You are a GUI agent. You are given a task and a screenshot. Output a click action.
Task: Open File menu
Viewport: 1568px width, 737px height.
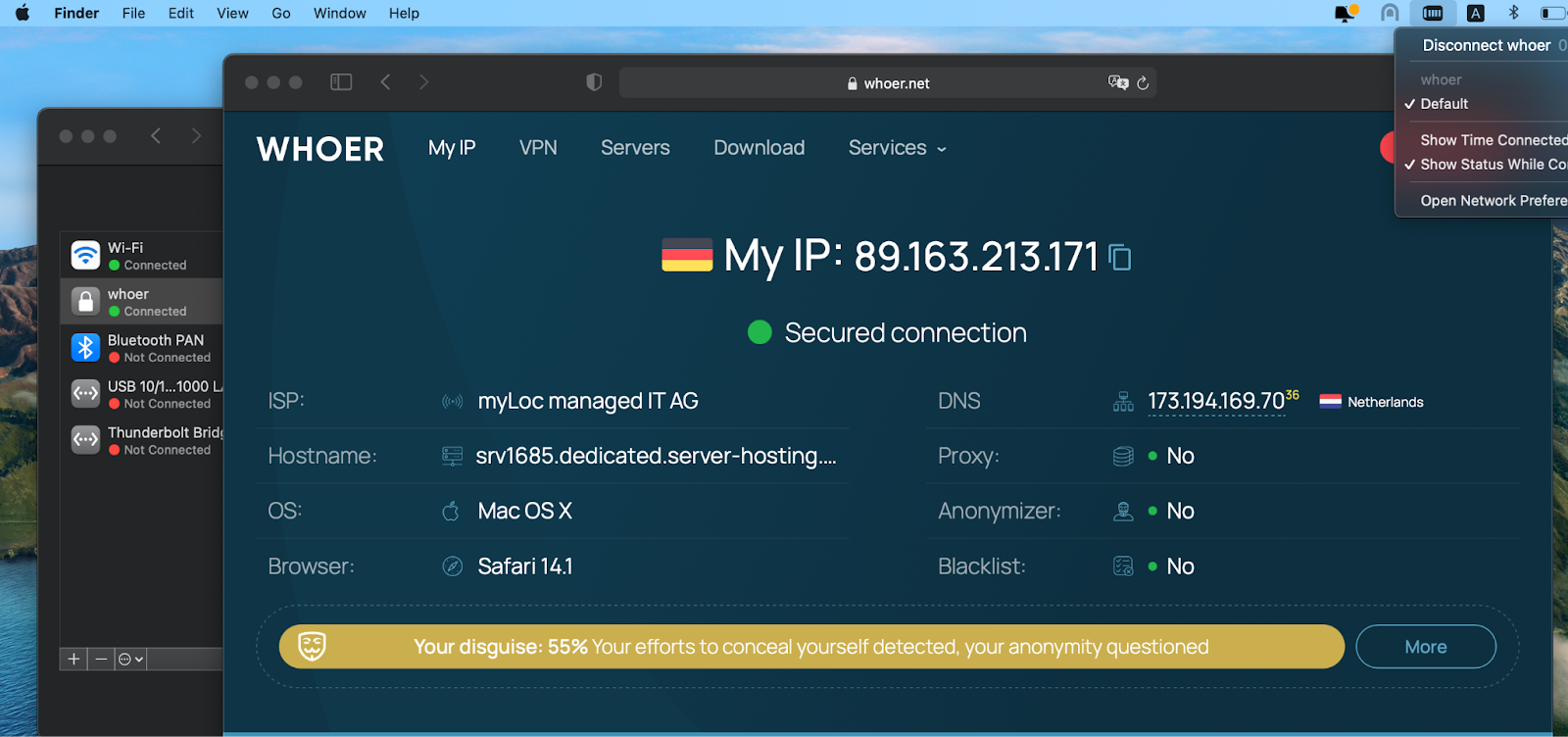coord(133,13)
